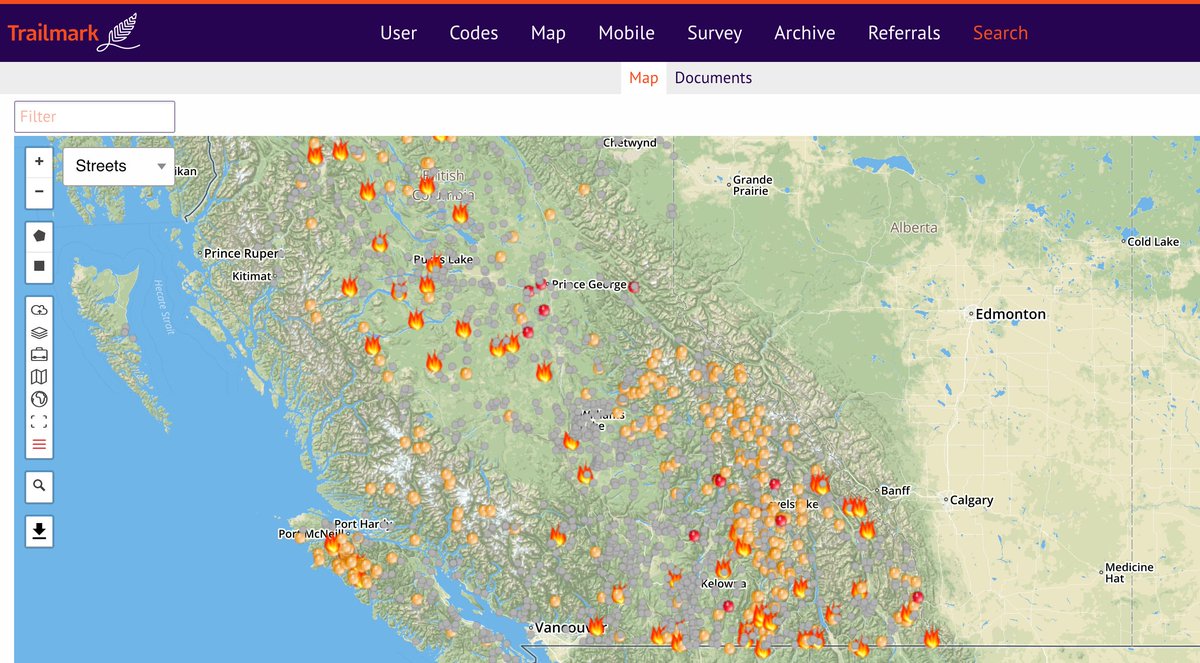Download map data with the export icon
This screenshot has height=663, width=1200.
39,531
